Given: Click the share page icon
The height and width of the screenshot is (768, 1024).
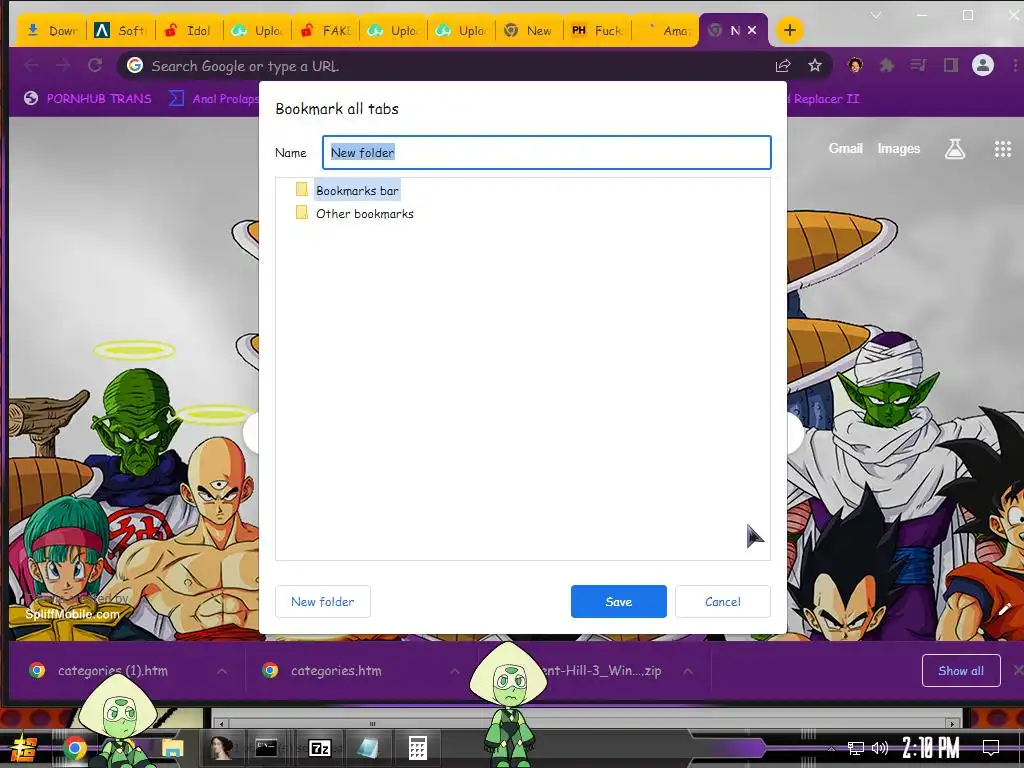Looking at the screenshot, I should pos(783,65).
